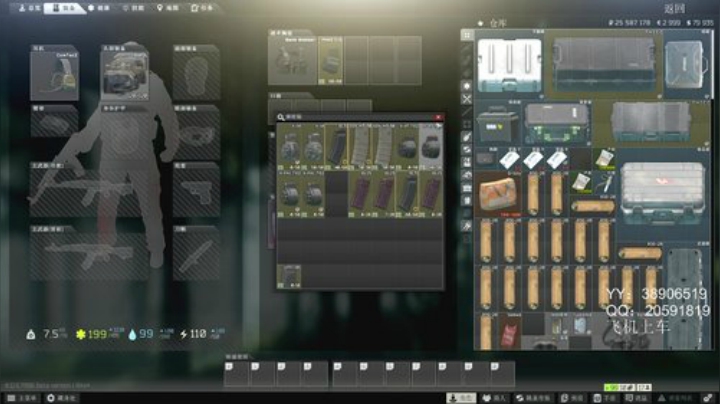This screenshot has height=404, width=720.
Task: Select the first white keycard in stash
Action: coord(509,159)
